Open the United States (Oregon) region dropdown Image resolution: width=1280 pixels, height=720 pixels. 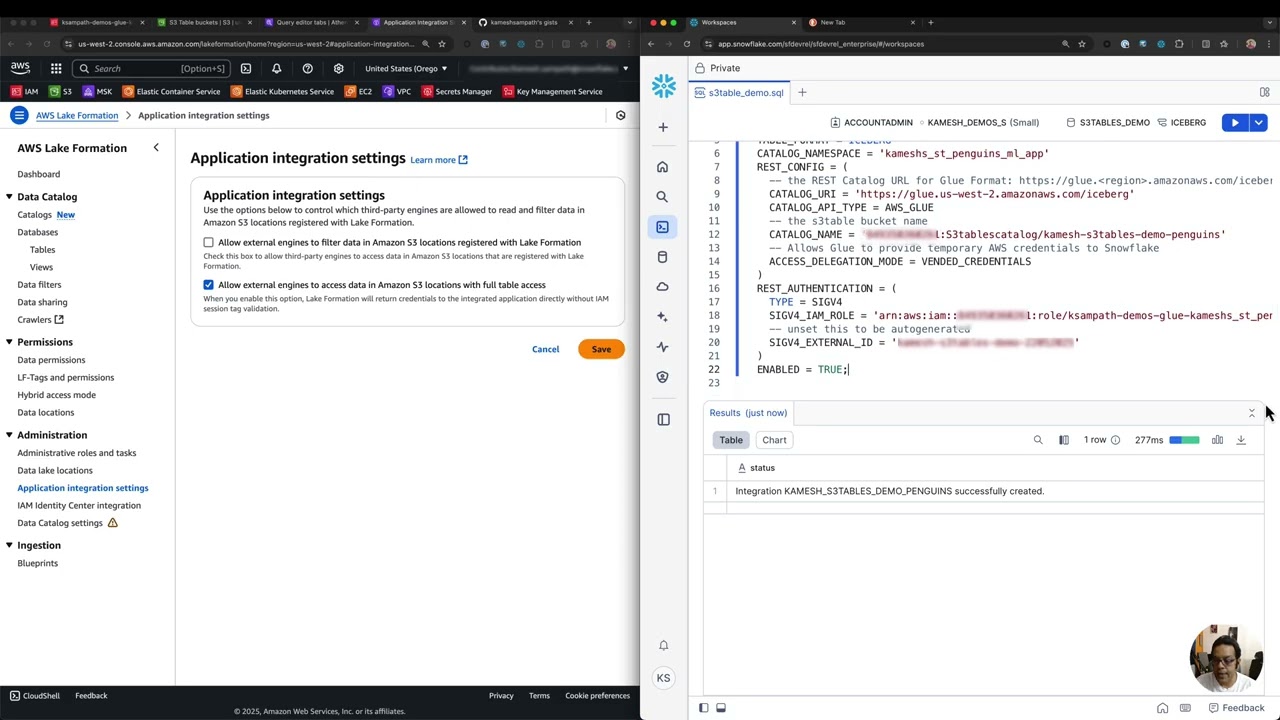[406, 68]
